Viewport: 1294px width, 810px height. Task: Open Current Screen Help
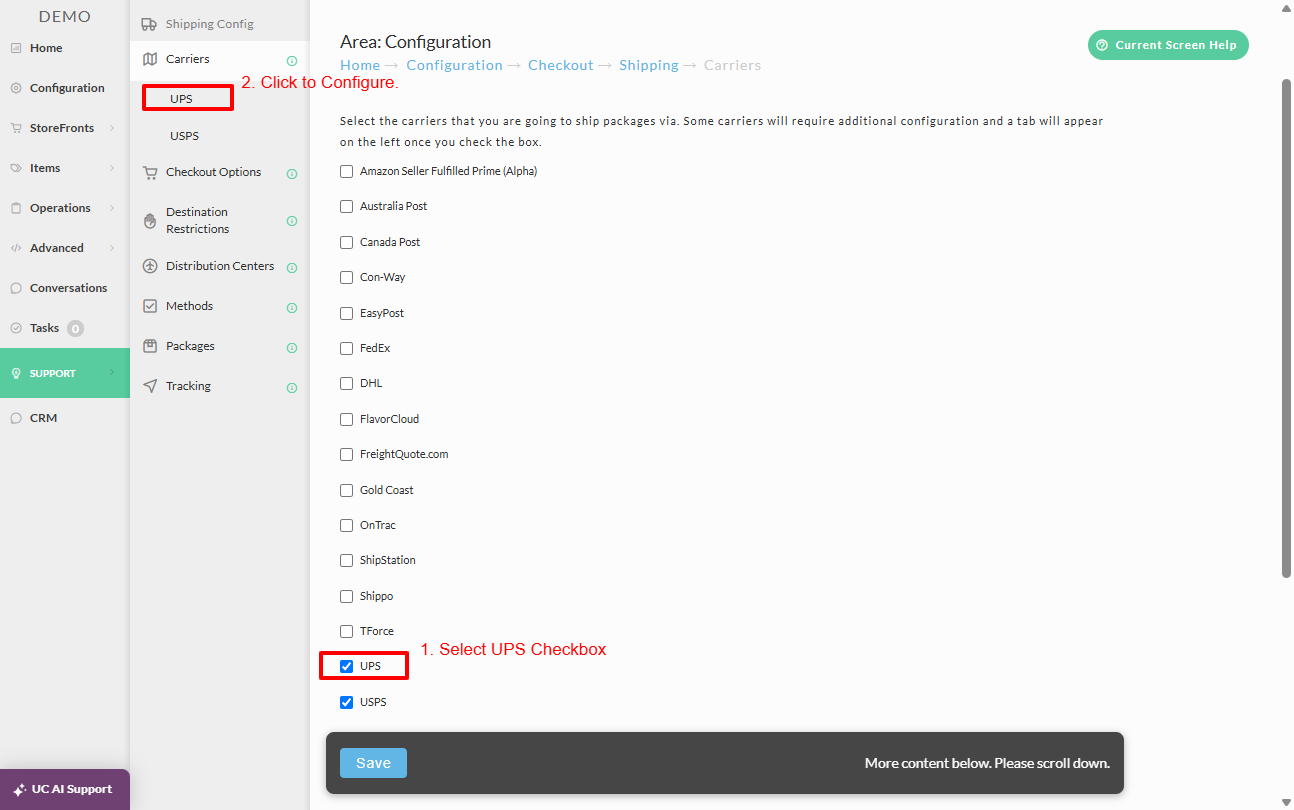click(x=1168, y=45)
